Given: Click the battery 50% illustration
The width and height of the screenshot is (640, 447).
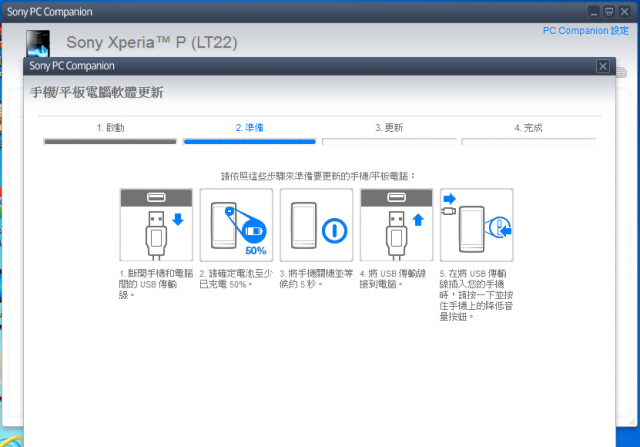Looking at the screenshot, I should pos(236,225).
